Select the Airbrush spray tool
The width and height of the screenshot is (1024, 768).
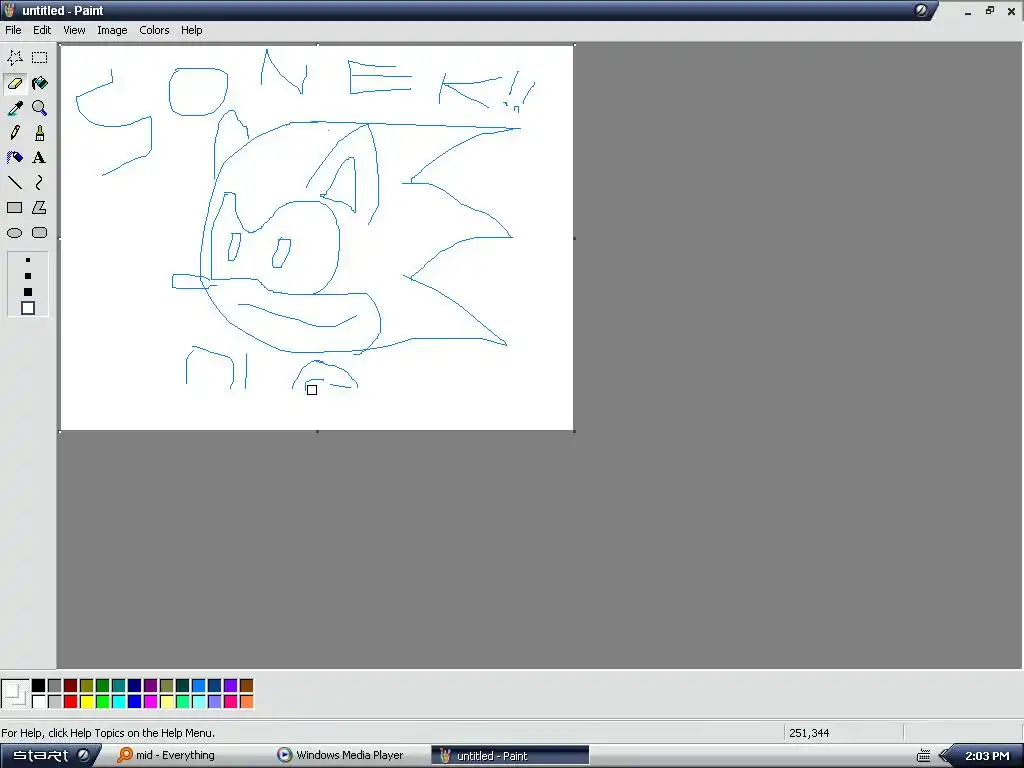pos(14,157)
